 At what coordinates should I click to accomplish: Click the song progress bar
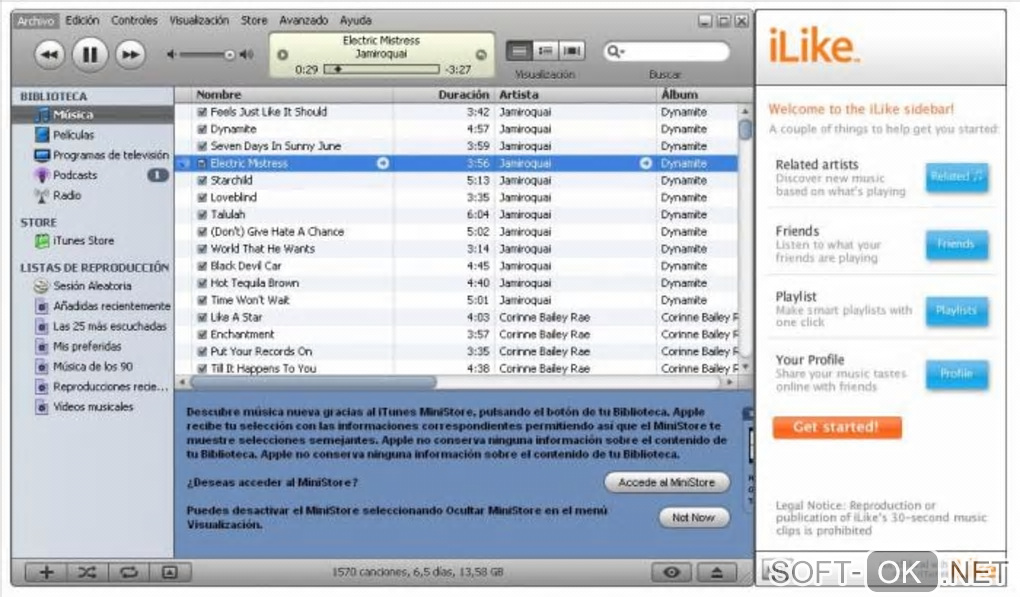click(x=381, y=69)
